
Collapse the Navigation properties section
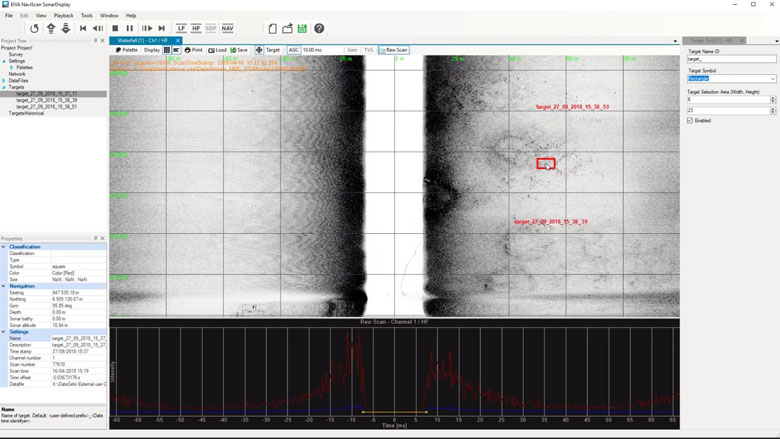4,286
